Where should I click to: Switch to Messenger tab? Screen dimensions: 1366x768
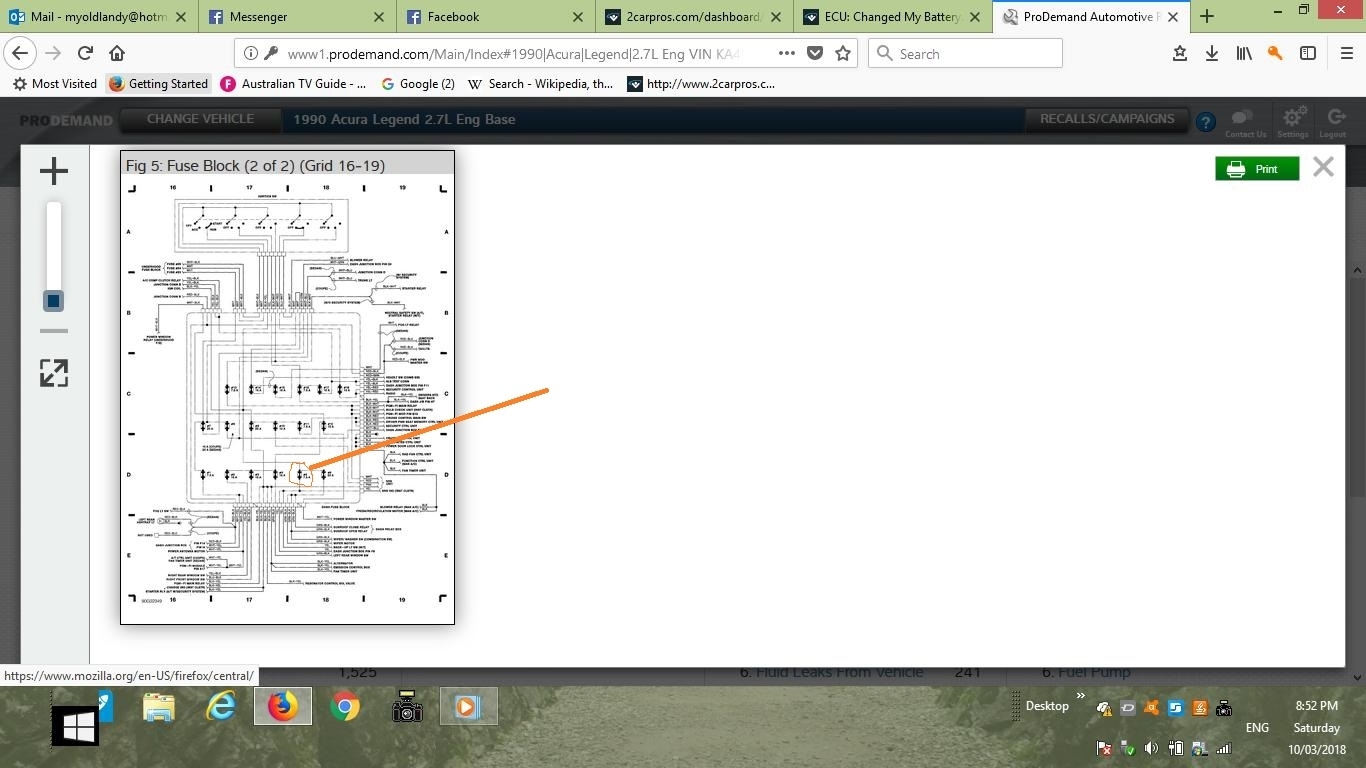(296, 17)
